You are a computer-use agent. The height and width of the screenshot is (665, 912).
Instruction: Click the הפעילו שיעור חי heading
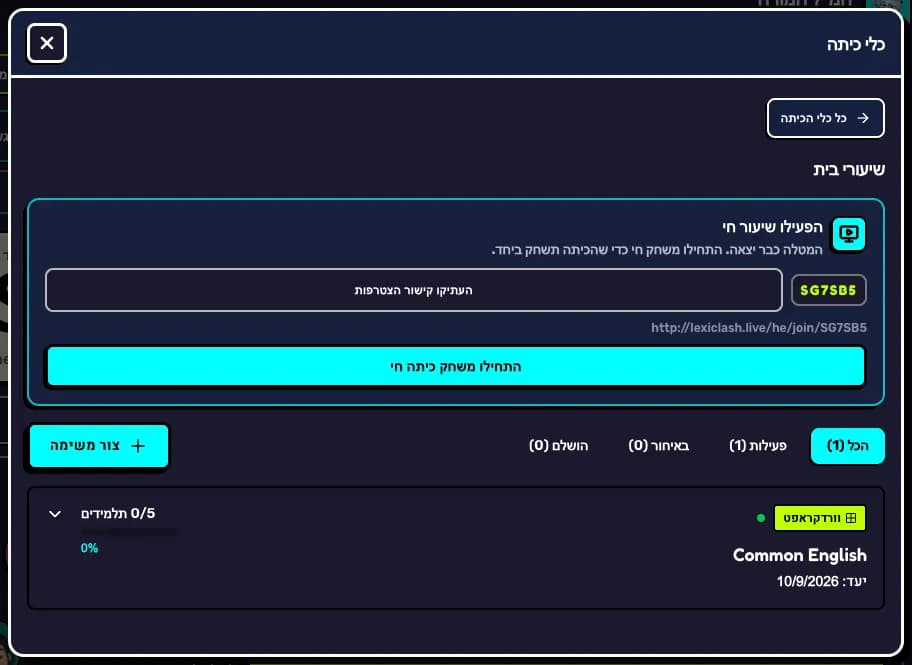(772, 227)
